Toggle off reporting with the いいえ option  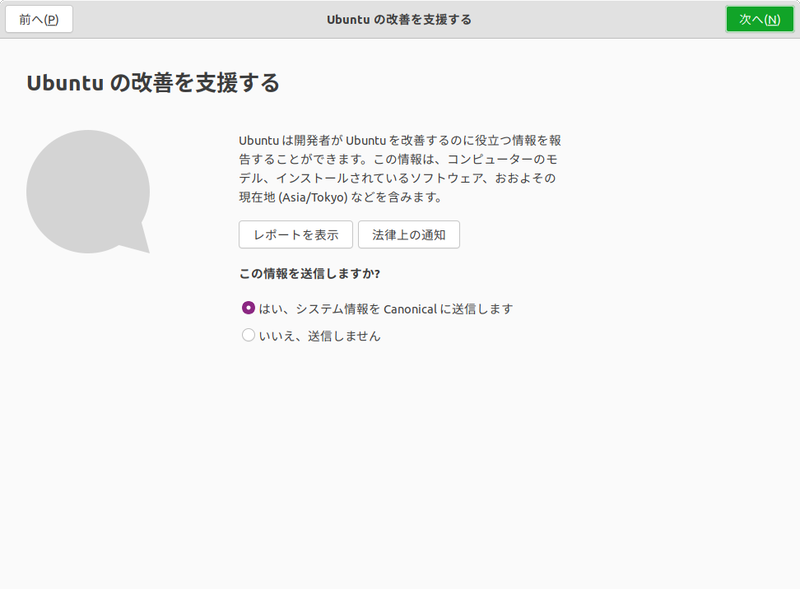(248, 335)
